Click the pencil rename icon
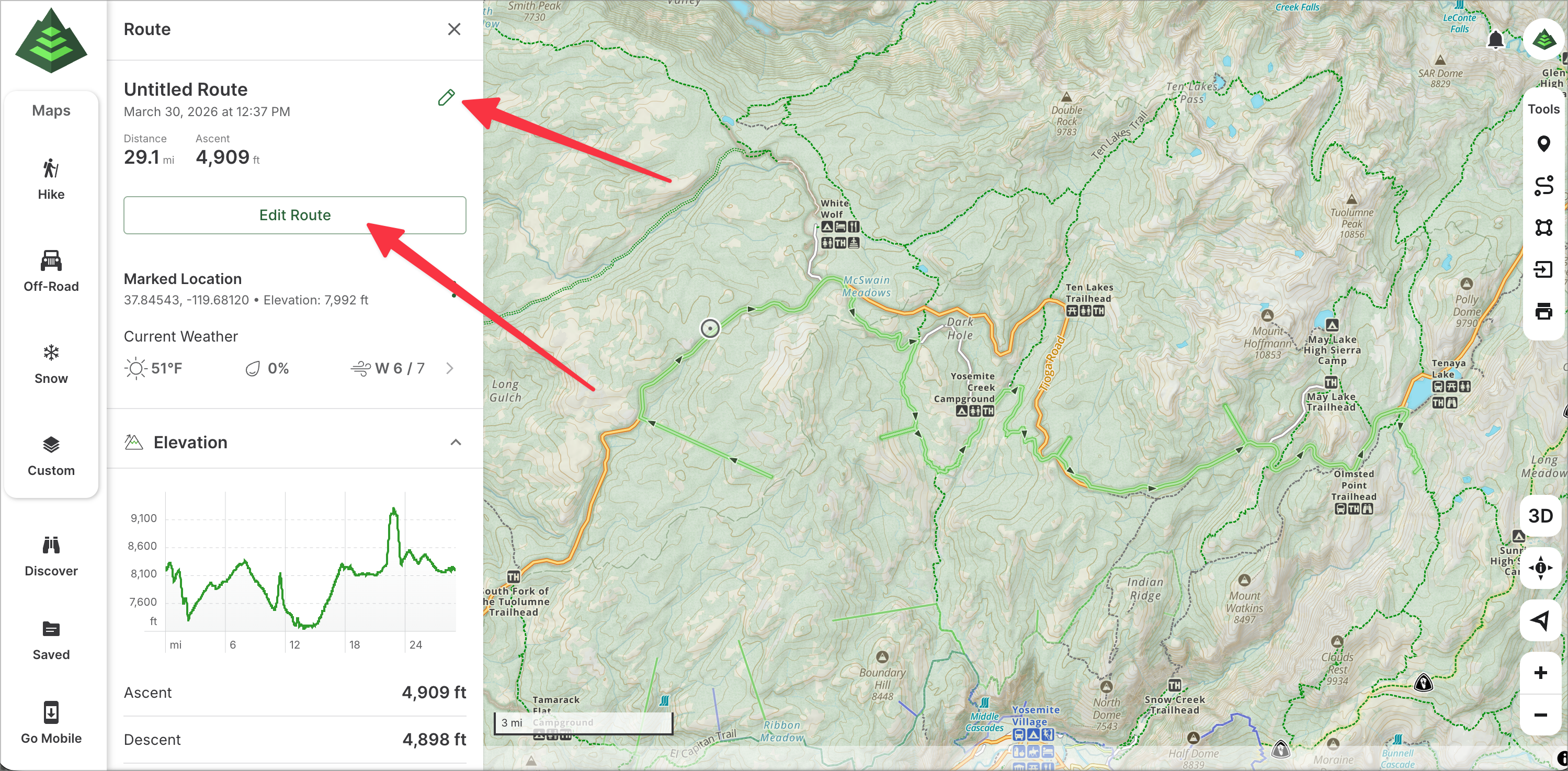Screen dimensions: 1568x771 446,97
